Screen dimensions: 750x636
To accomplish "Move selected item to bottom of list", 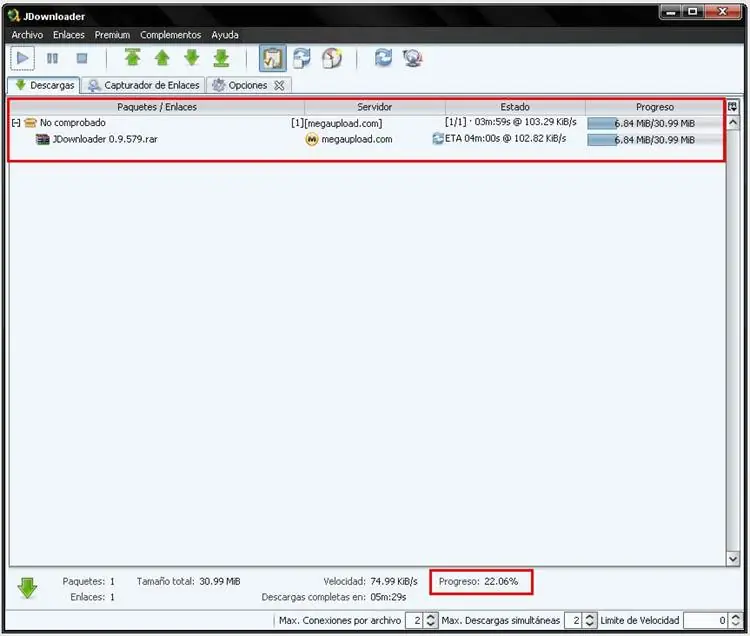I will pos(221,58).
